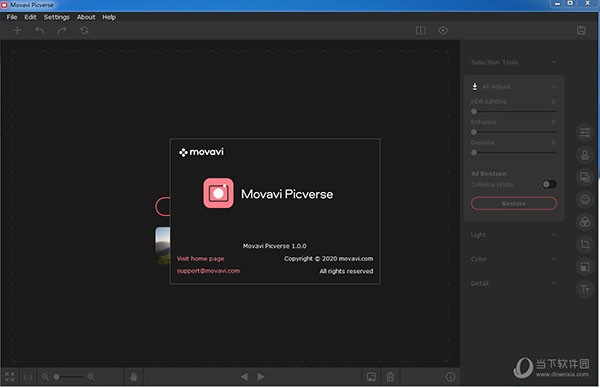Click the sample landscape thumbnail
Screen dimensions: 600x388
click(163, 245)
